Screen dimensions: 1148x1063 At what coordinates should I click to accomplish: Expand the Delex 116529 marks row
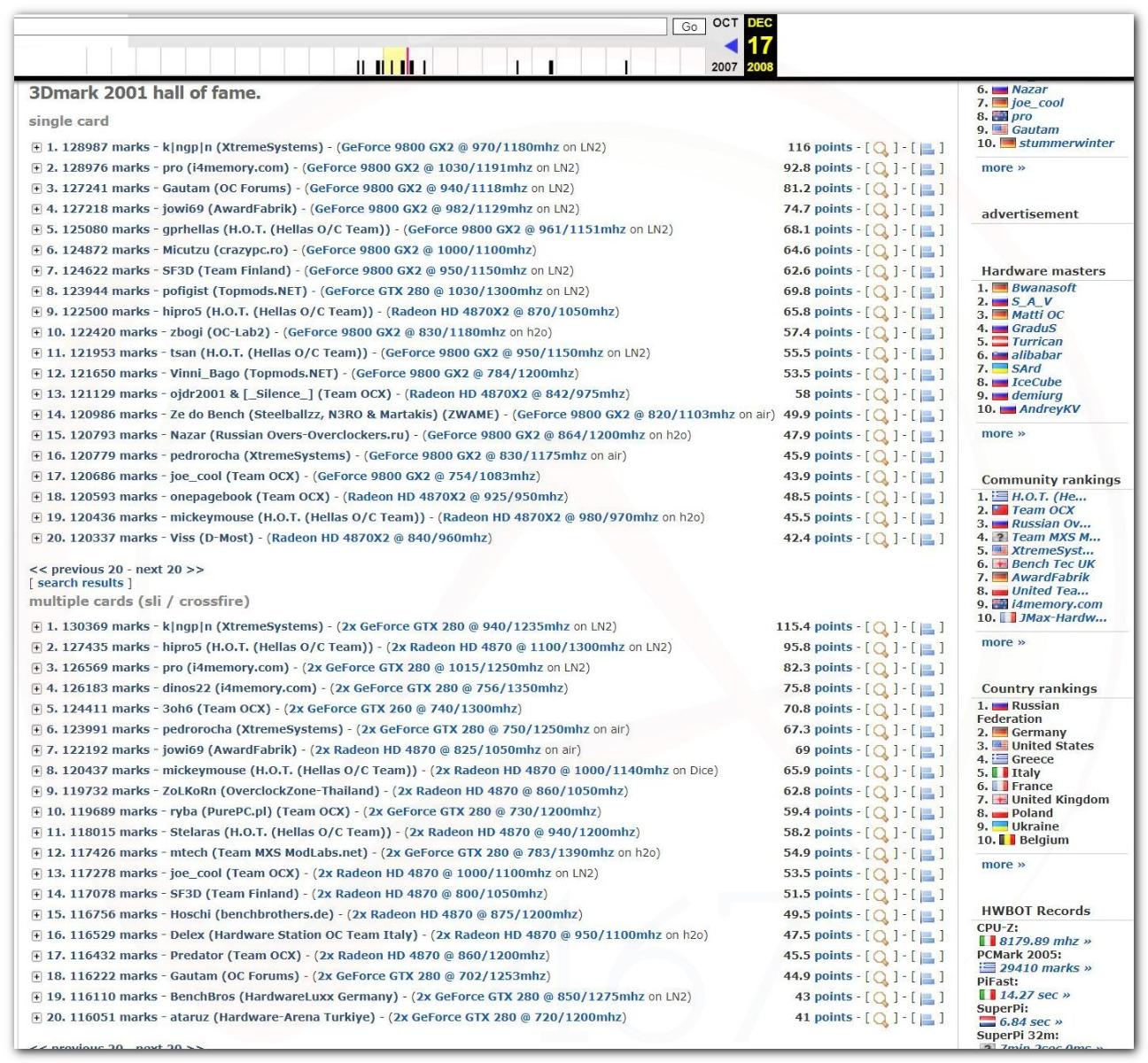[x=36, y=935]
